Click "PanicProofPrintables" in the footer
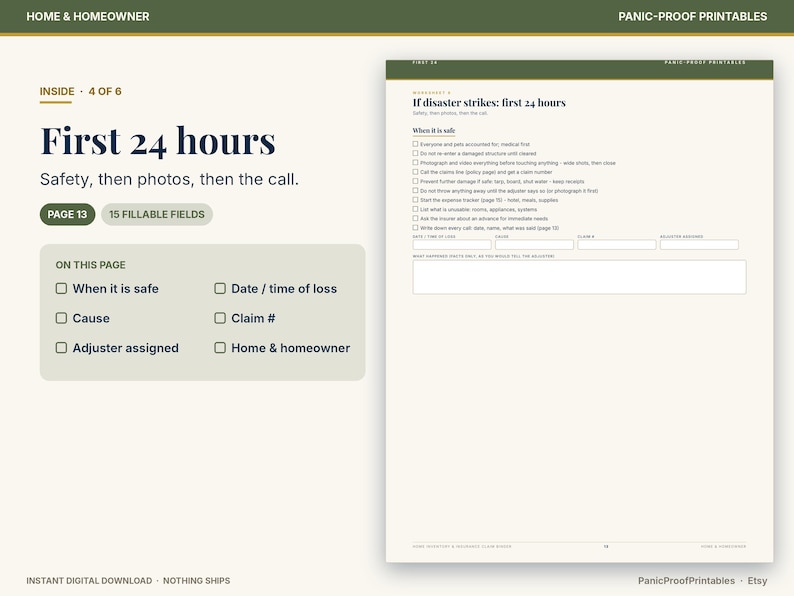Screen dimensions: 794x596 point(686,581)
